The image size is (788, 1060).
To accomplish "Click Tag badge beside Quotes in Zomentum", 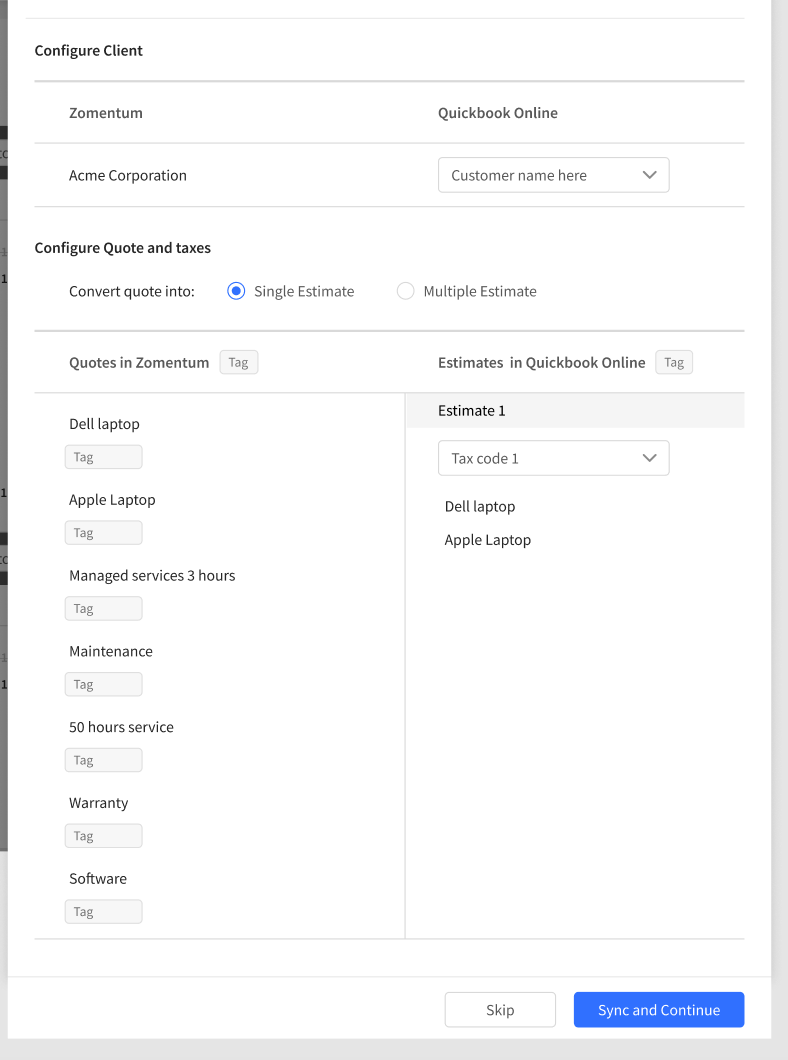I will 239,362.
